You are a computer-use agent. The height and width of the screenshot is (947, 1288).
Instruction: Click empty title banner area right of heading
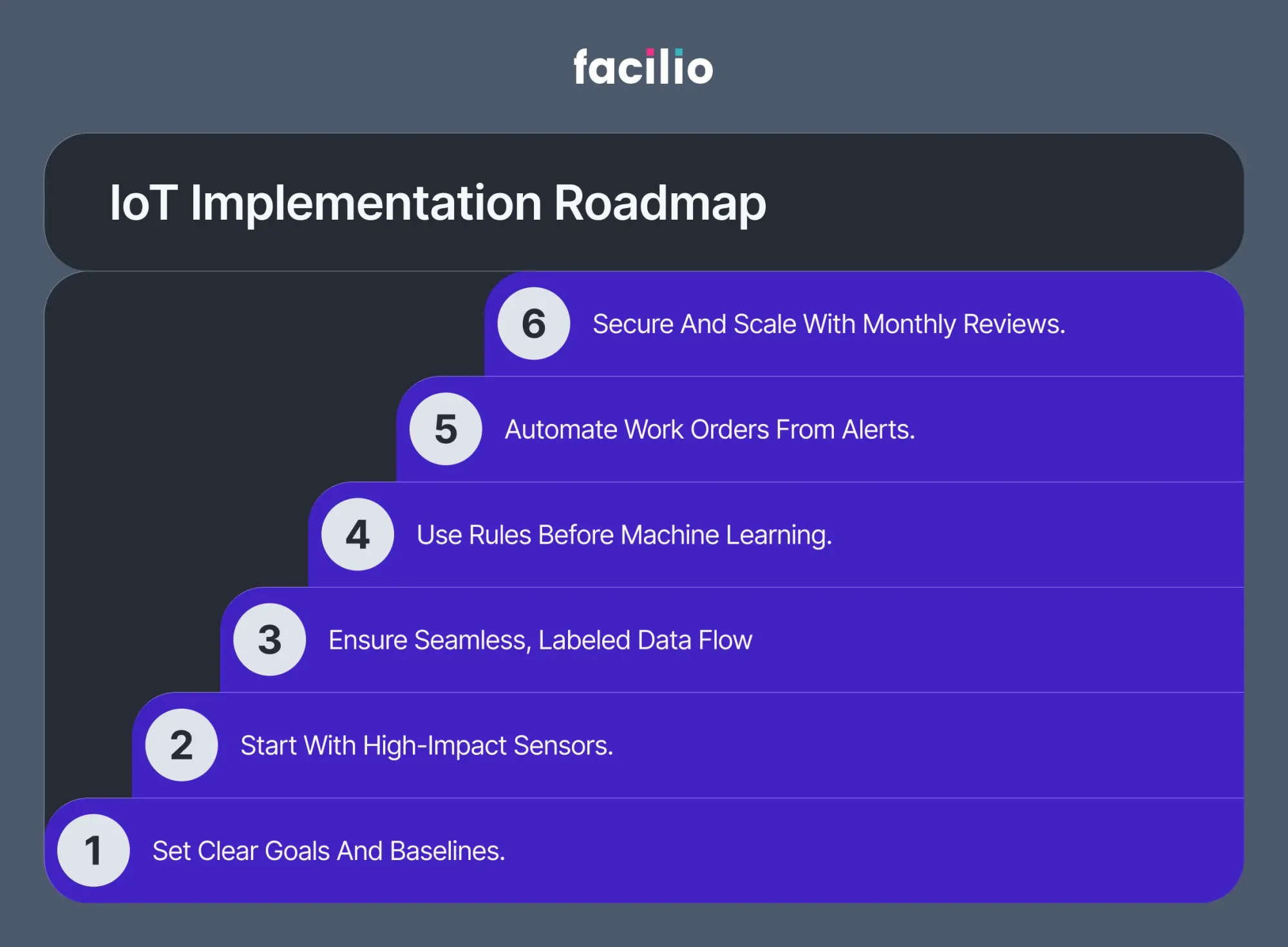click(x=998, y=203)
